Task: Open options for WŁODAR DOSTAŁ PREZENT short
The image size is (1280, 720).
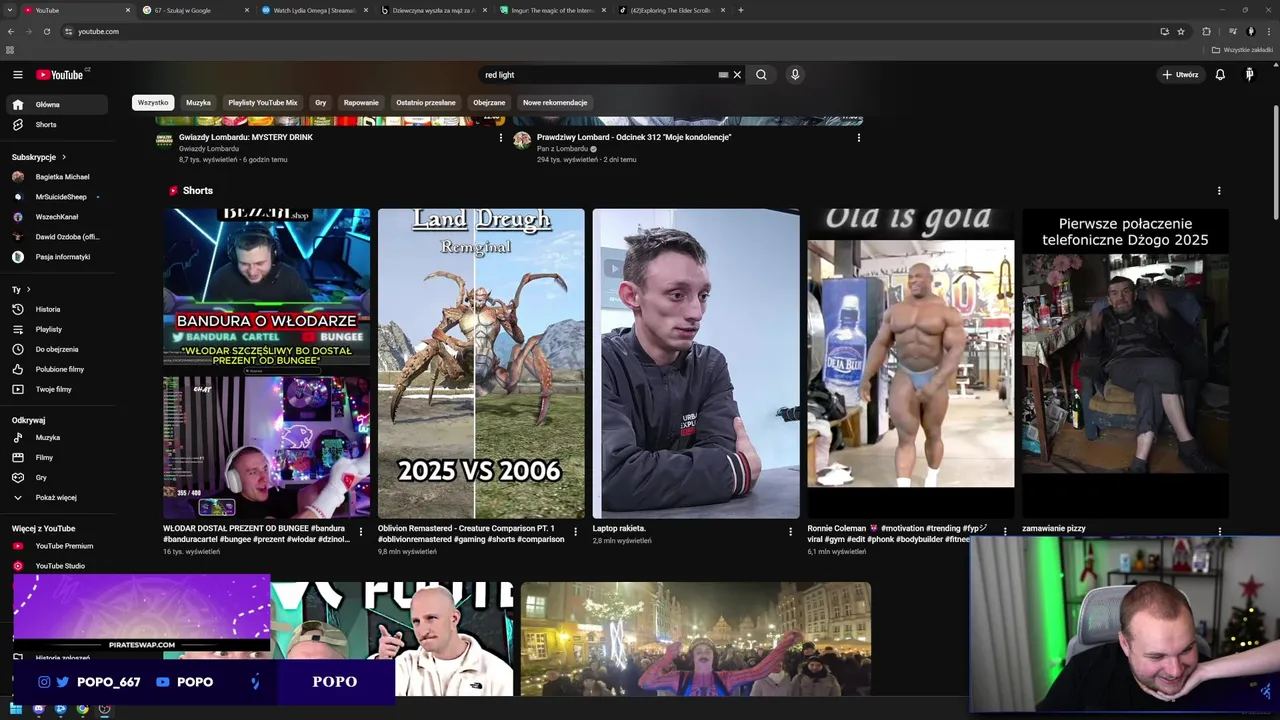Action: coord(361,532)
